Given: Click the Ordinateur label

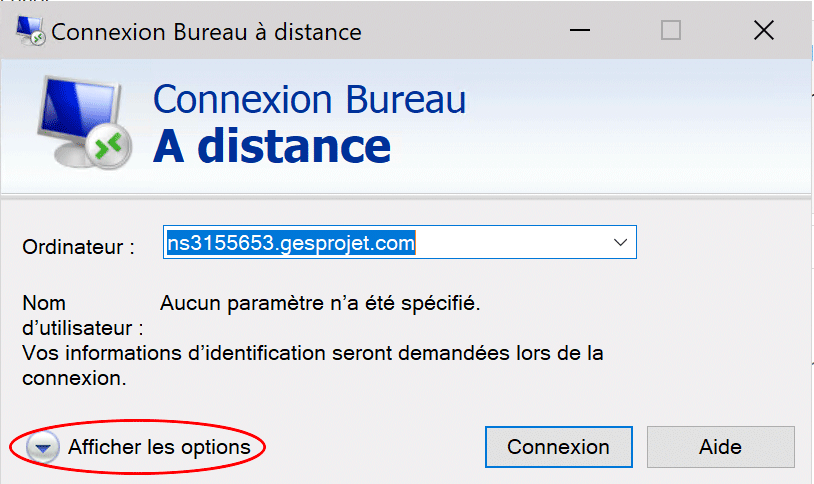Looking at the screenshot, I should (78, 247).
